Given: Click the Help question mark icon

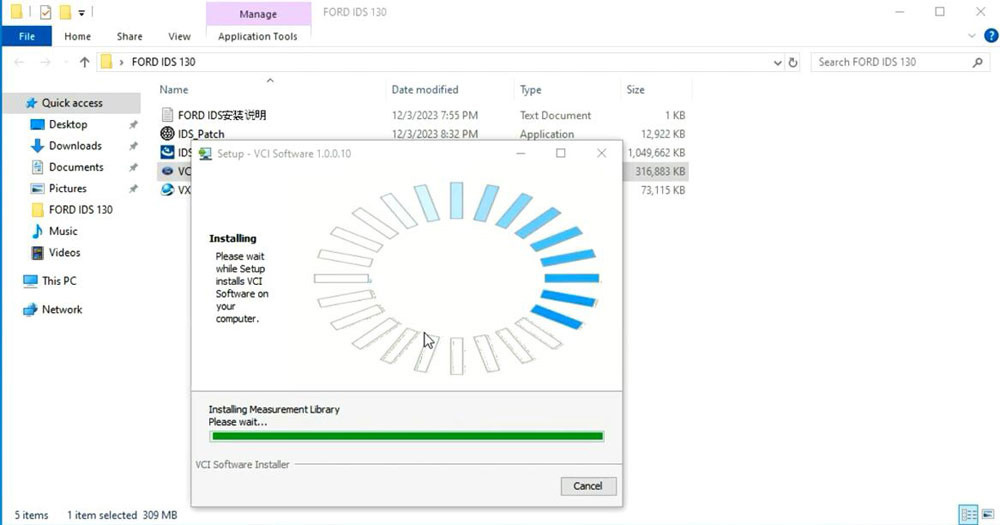Looking at the screenshot, I should tap(990, 36).
